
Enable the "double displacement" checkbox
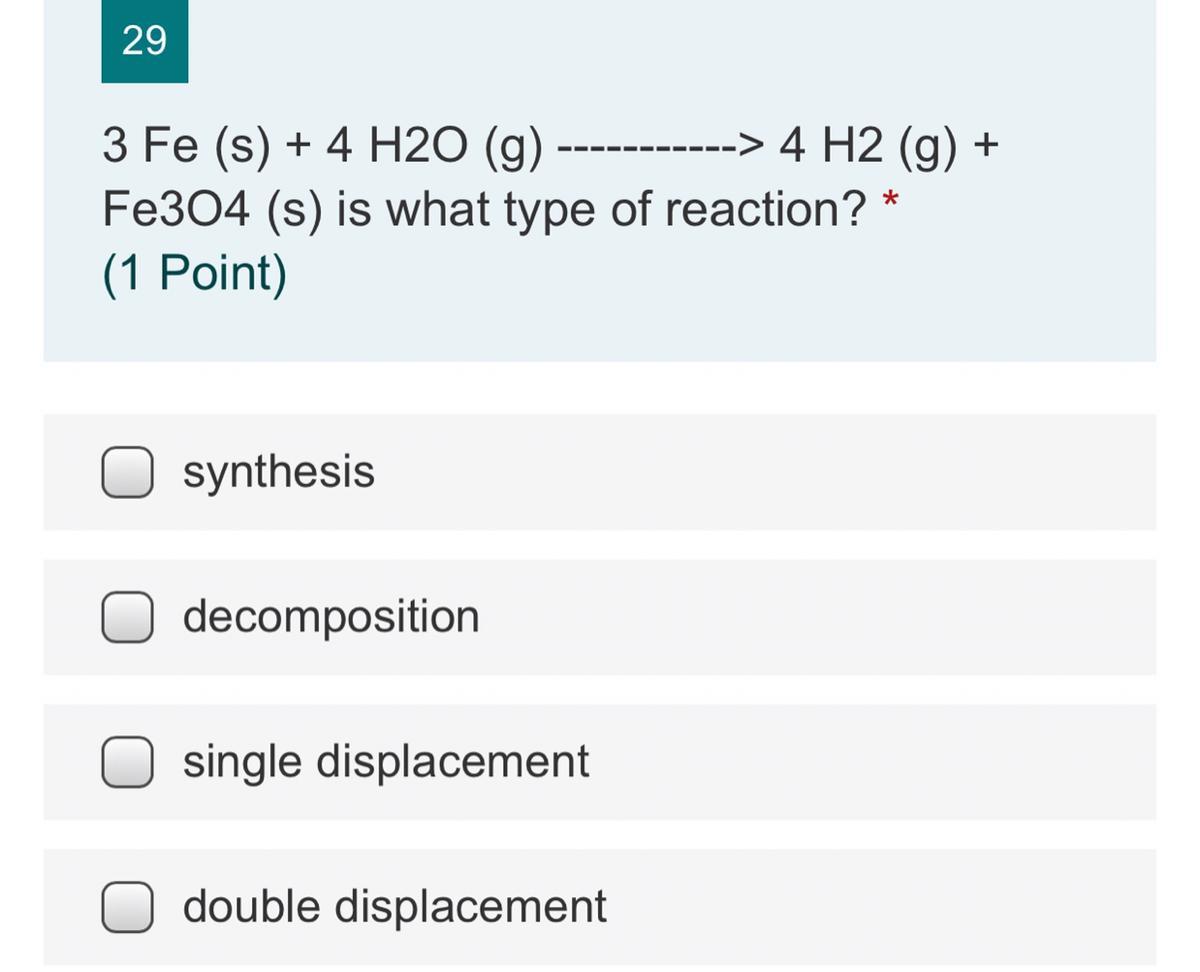point(127,907)
